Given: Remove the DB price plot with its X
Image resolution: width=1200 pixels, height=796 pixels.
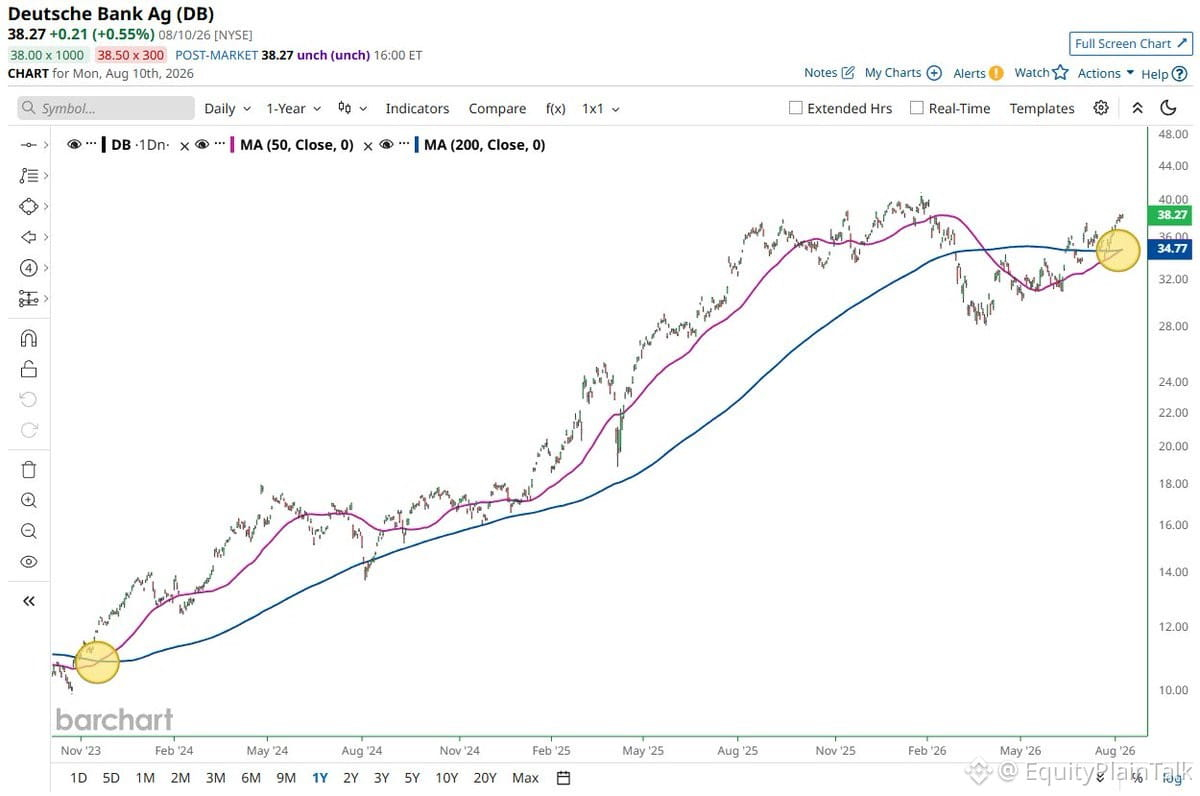Looking at the screenshot, I should (183, 146).
